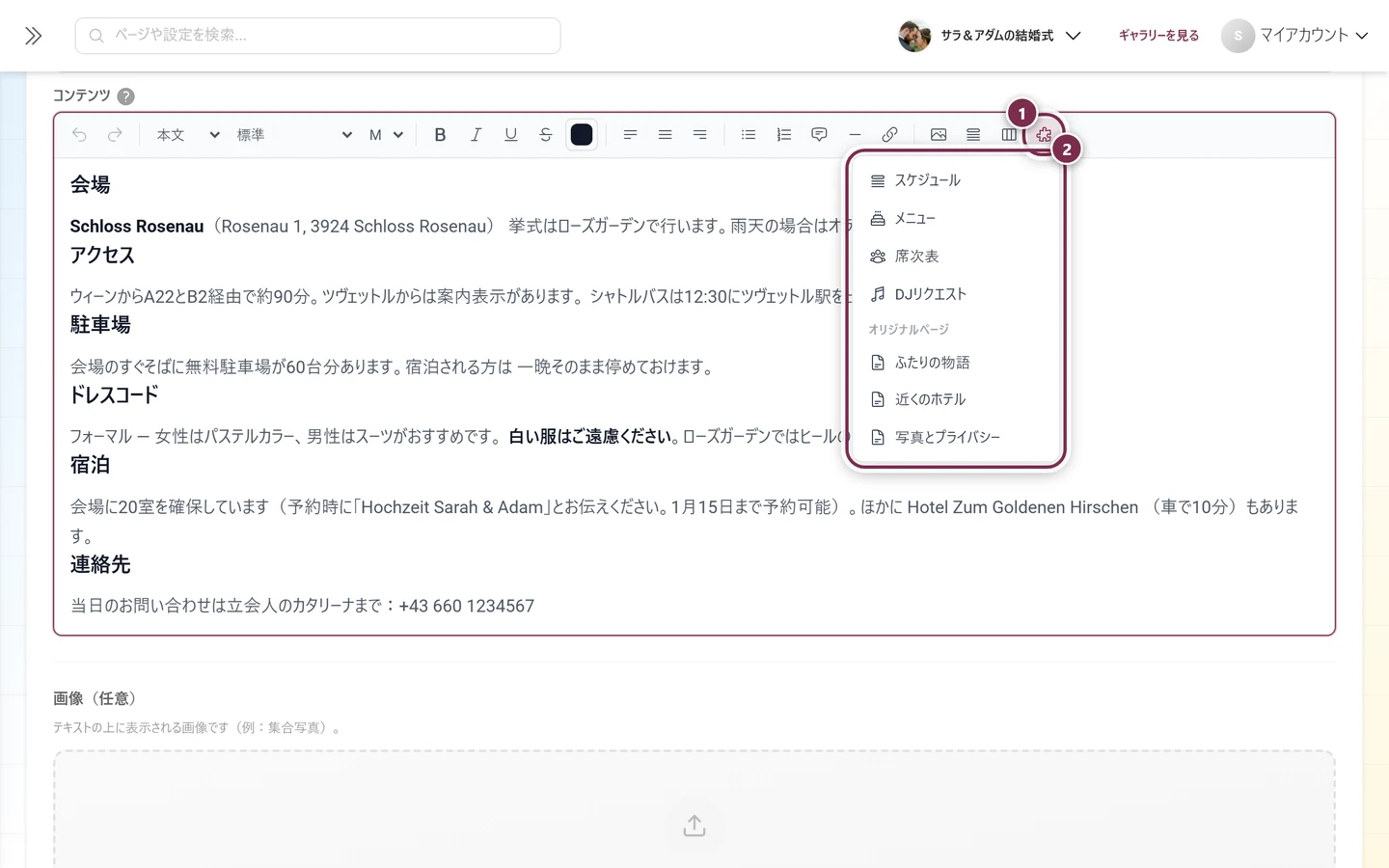
Task: Click the bold 白い服はご遠慮ください text
Action: [x=590, y=436]
